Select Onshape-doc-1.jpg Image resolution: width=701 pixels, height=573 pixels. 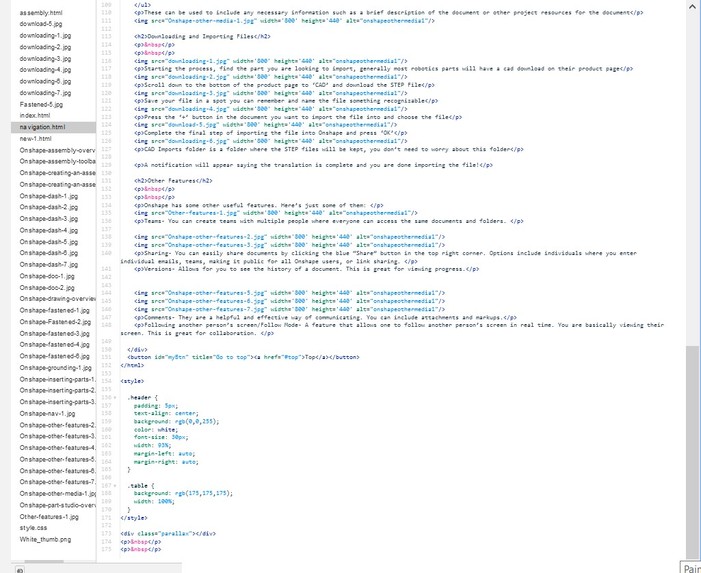(x=47, y=276)
